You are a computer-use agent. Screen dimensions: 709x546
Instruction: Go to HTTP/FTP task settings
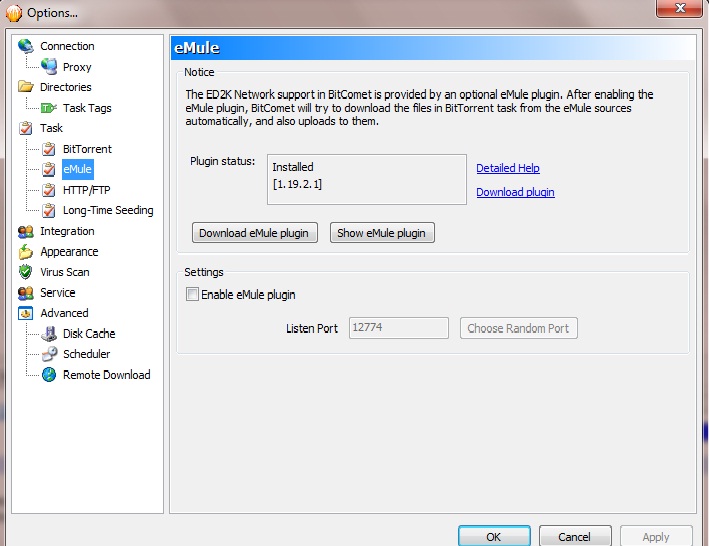[x=86, y=190]
